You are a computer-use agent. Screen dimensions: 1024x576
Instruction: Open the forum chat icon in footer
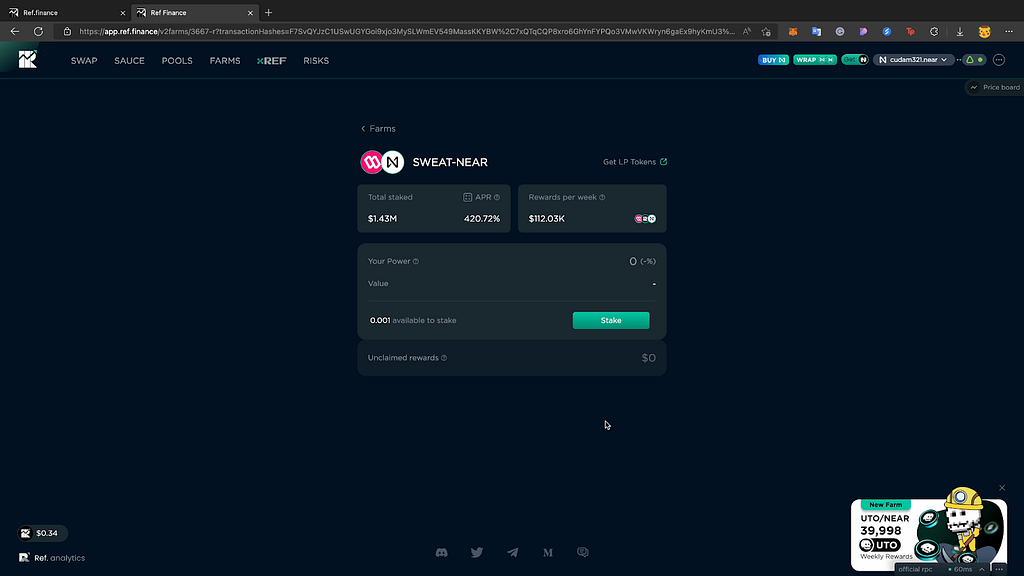[x=583, y=552]
